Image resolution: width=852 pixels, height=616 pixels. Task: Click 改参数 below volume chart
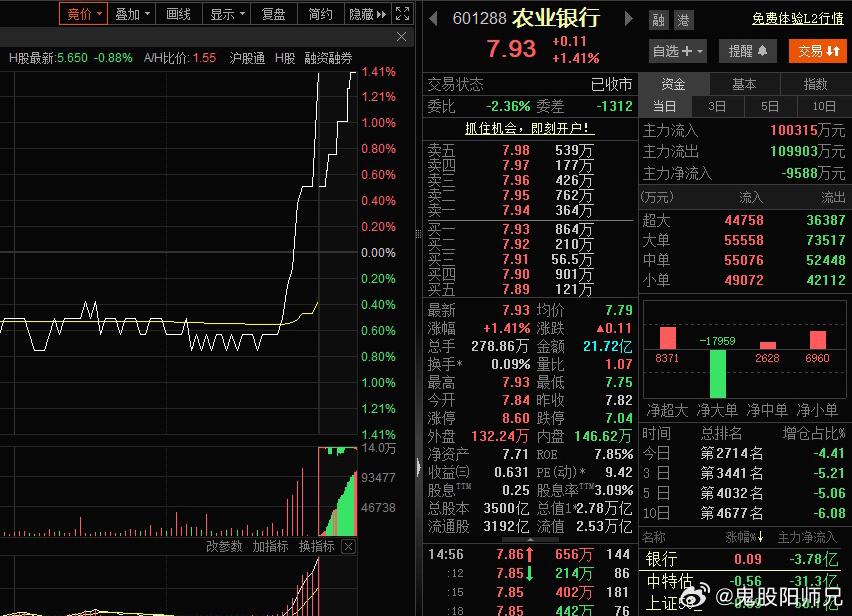pos(224,546)
